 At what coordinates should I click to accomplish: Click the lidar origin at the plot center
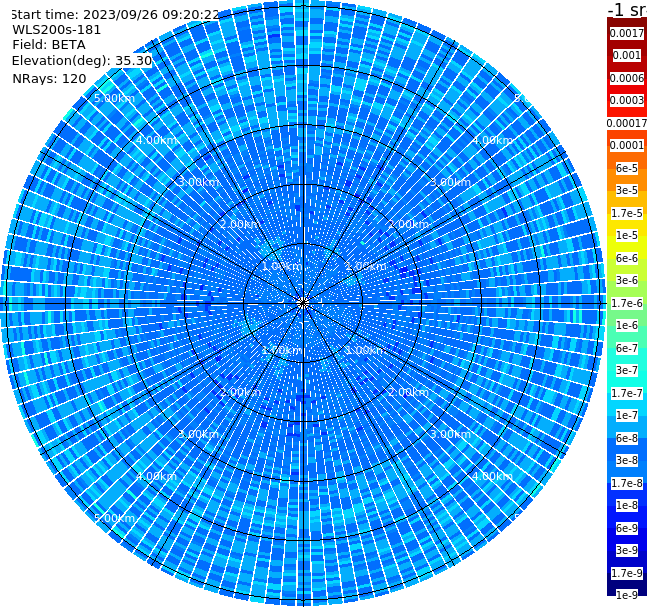303,303
